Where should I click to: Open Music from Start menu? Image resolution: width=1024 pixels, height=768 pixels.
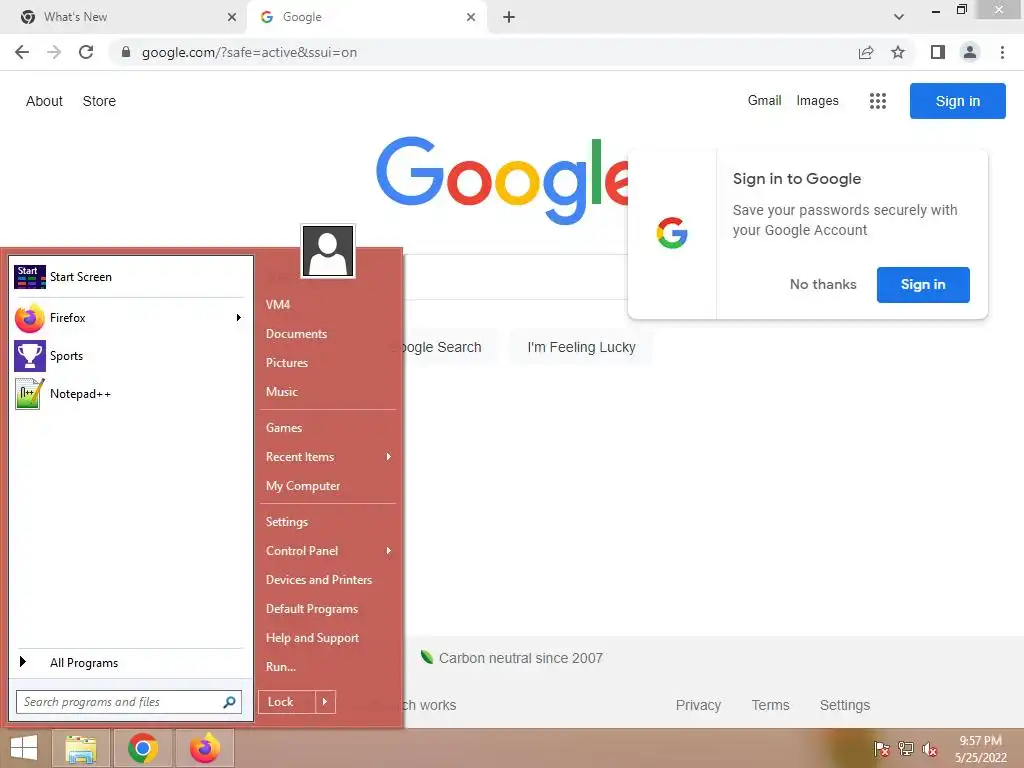pos(281,392)
